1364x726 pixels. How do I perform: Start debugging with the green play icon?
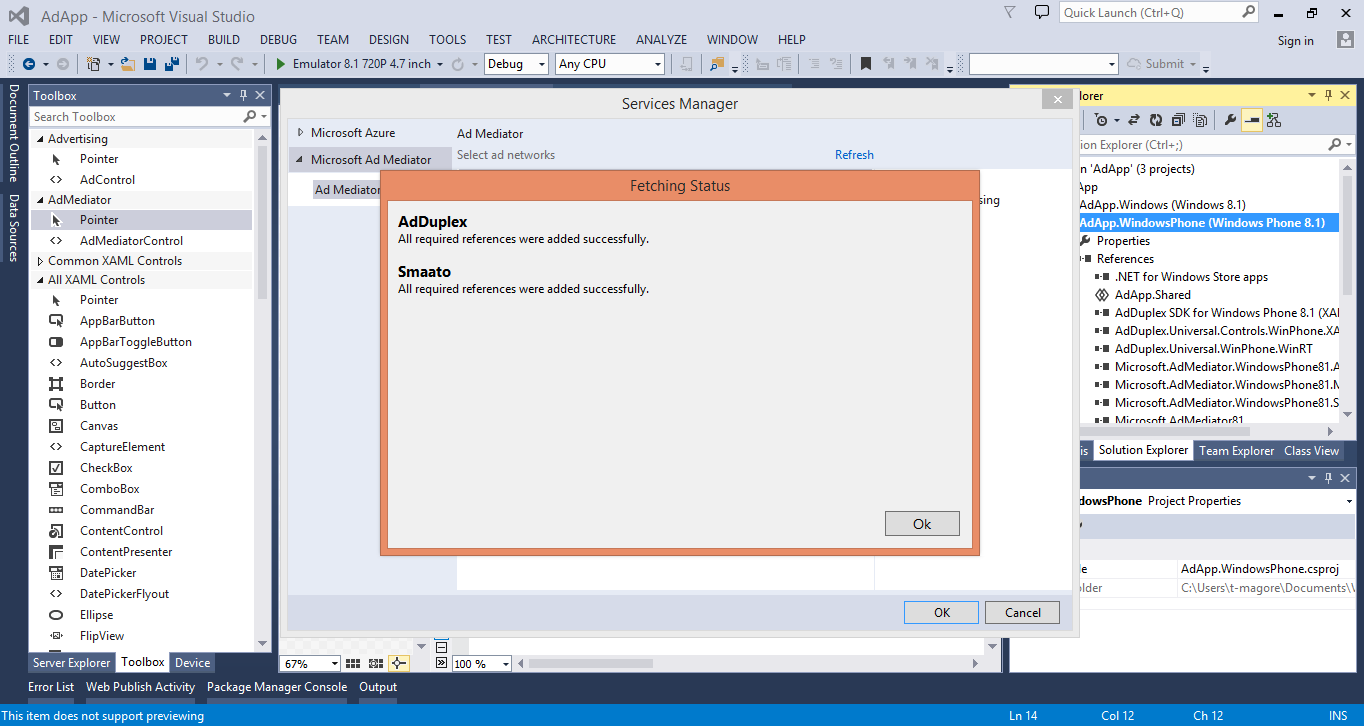coord(282,64)
